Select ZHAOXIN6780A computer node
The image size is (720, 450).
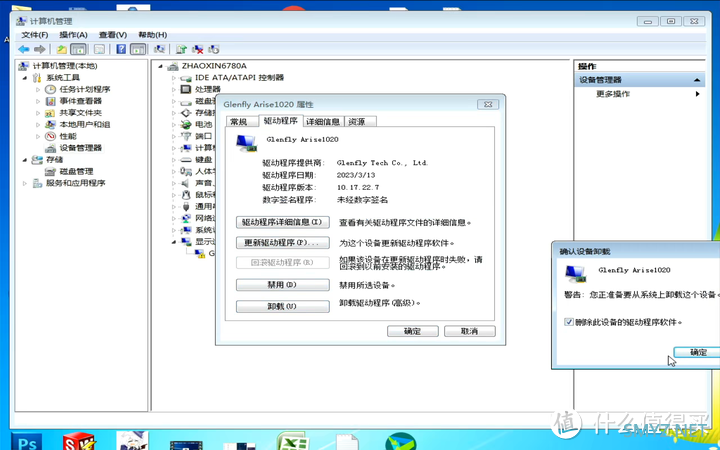click(214, 66)
